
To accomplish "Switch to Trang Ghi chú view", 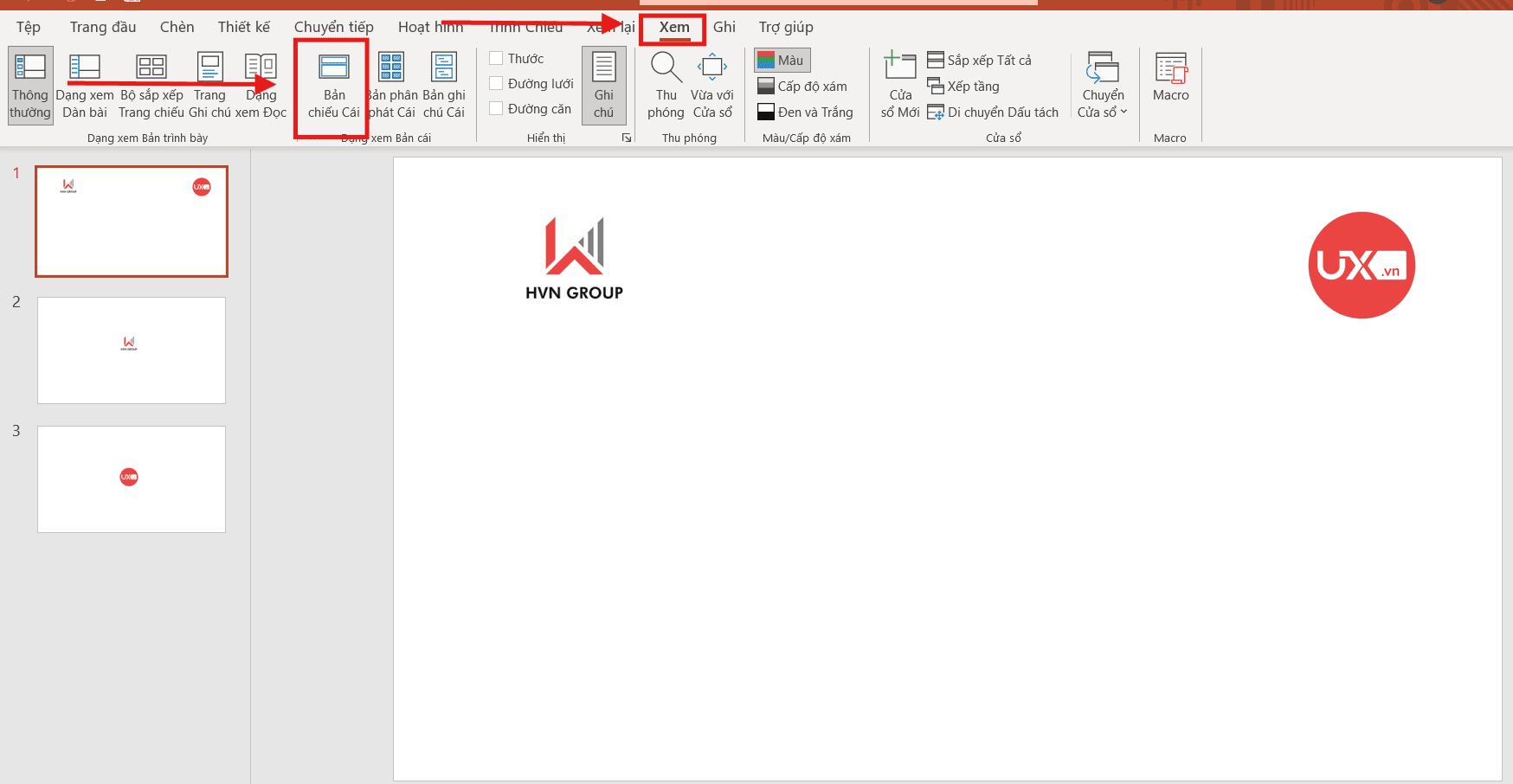I will click(209, 85).
